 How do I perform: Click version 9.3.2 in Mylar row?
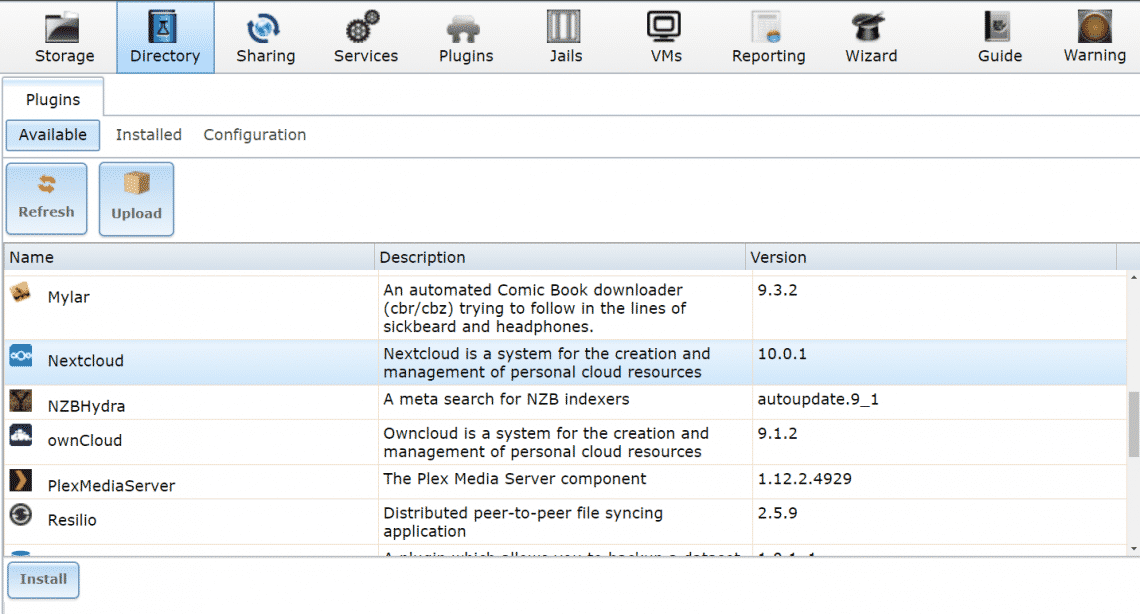click(777, 290)
